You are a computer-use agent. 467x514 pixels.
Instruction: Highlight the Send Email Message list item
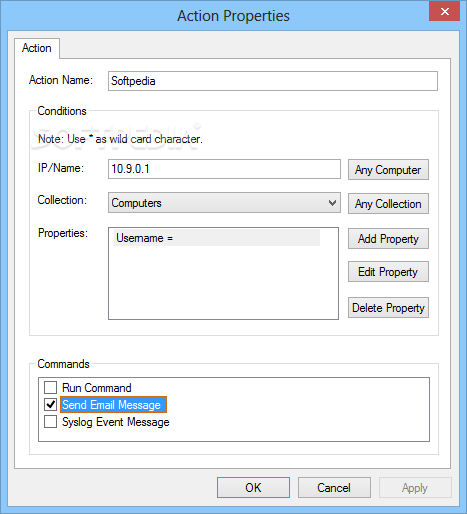click(x=113, y=405)
